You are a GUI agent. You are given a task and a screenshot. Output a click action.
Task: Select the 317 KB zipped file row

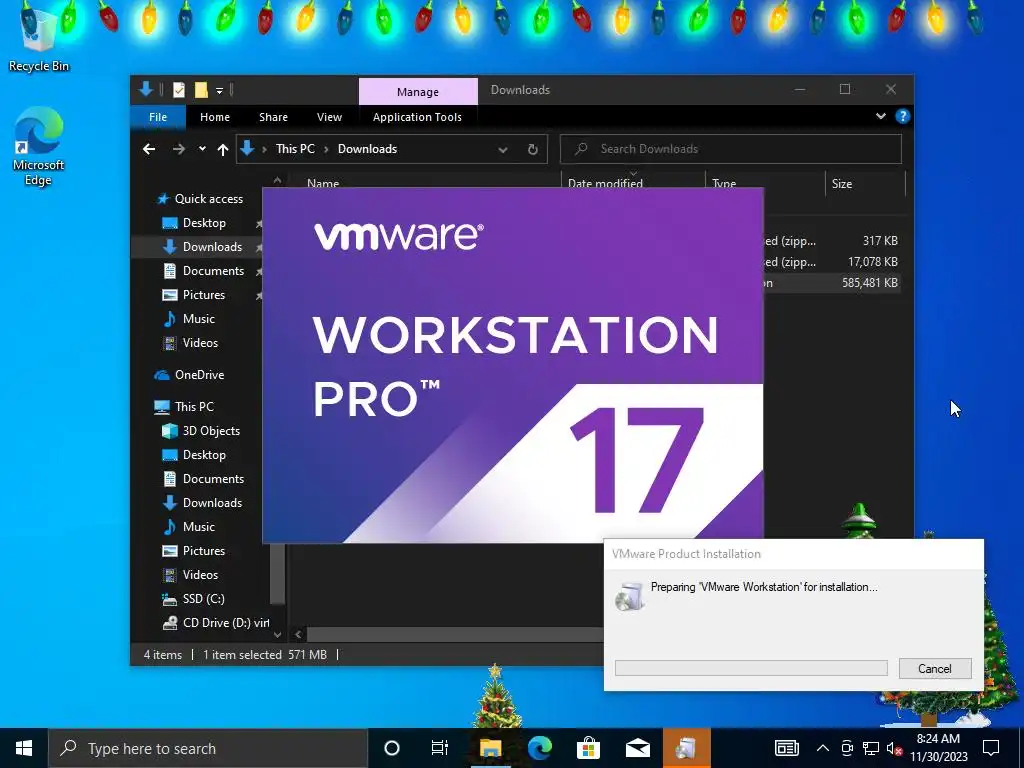tap(832, 241)
